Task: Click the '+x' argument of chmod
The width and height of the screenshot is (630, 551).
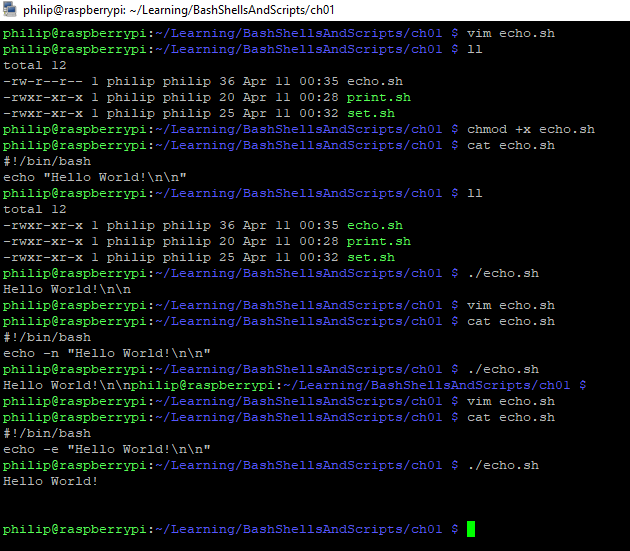Action: click(x=523, y=129)
